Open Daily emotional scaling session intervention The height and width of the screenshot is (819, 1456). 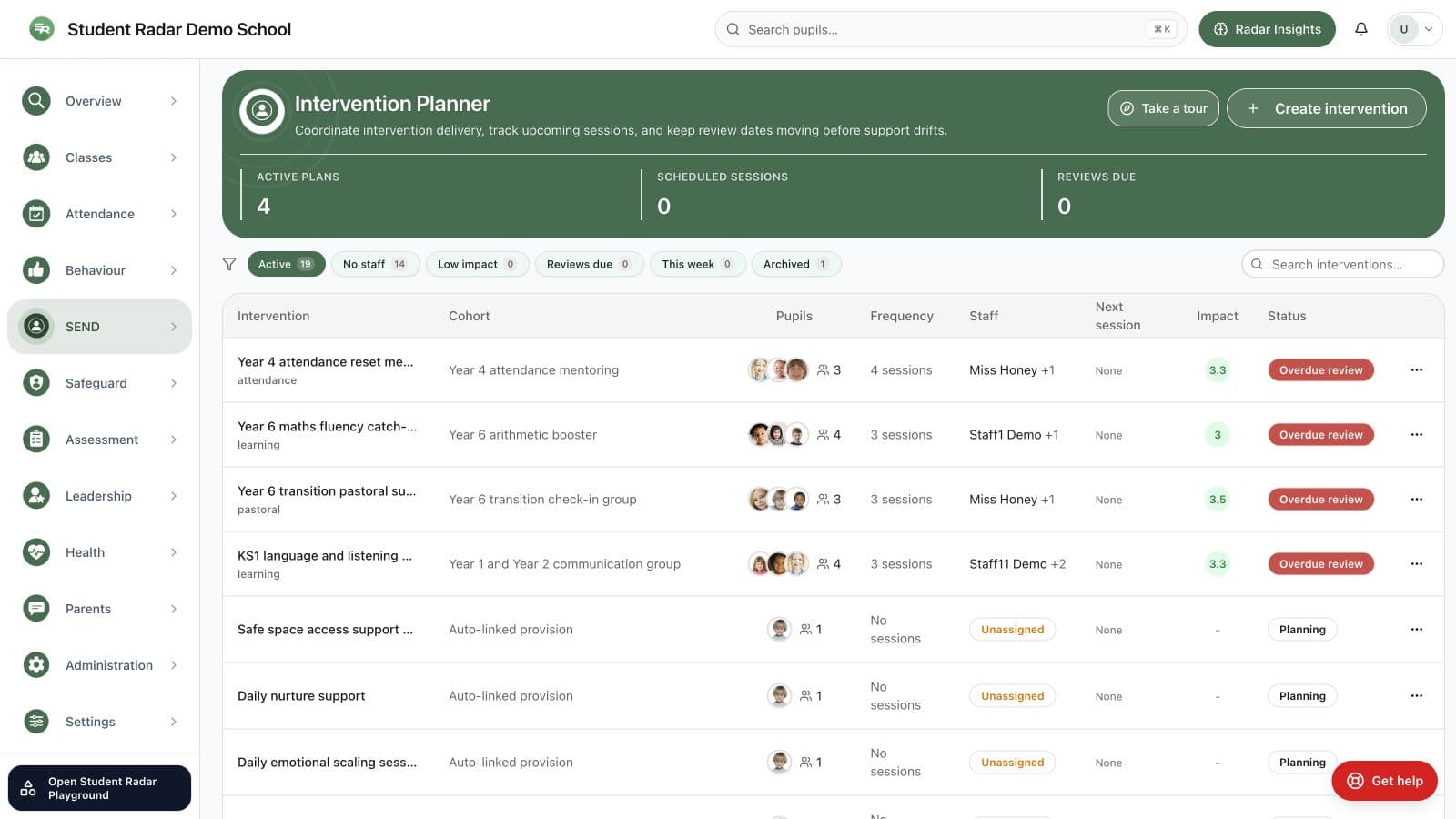[x=327, y=763]
